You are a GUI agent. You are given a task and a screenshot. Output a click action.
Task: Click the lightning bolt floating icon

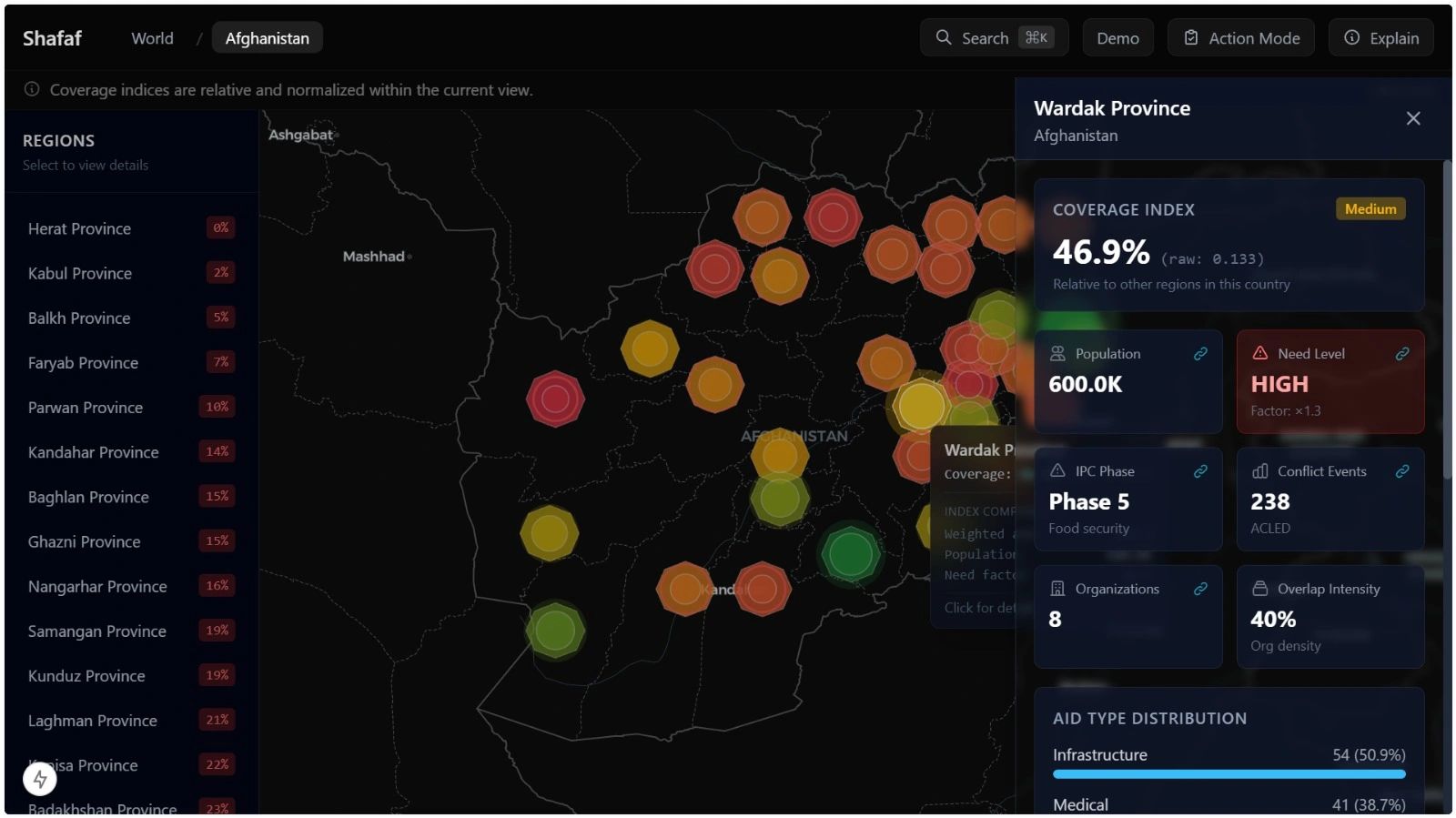(40, 779)
